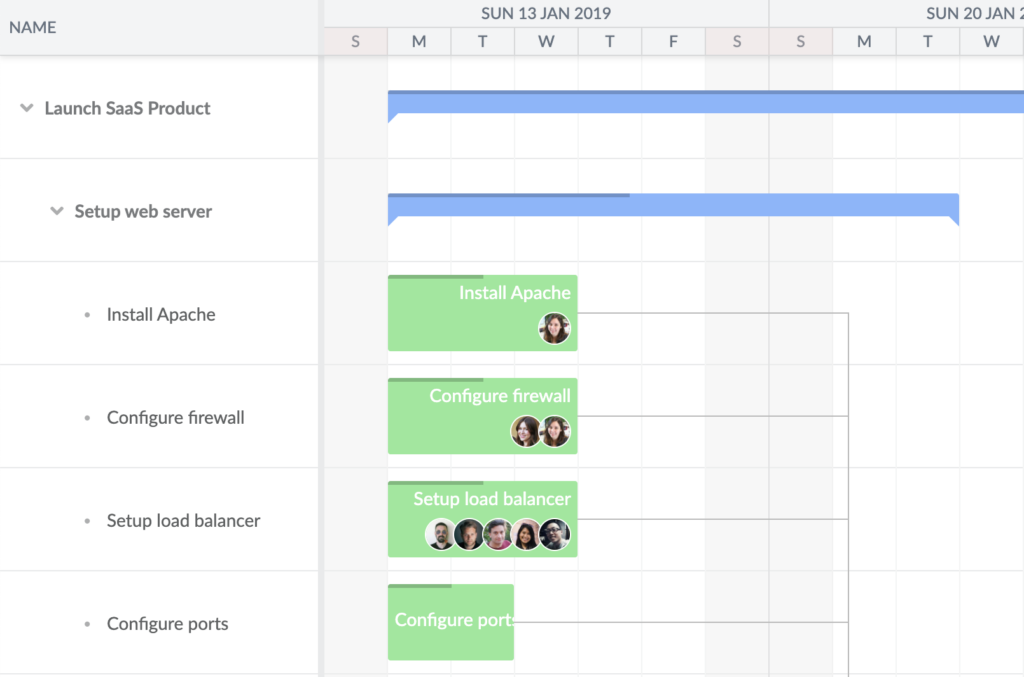Click the Friday day column header

[x=673, y=41]
